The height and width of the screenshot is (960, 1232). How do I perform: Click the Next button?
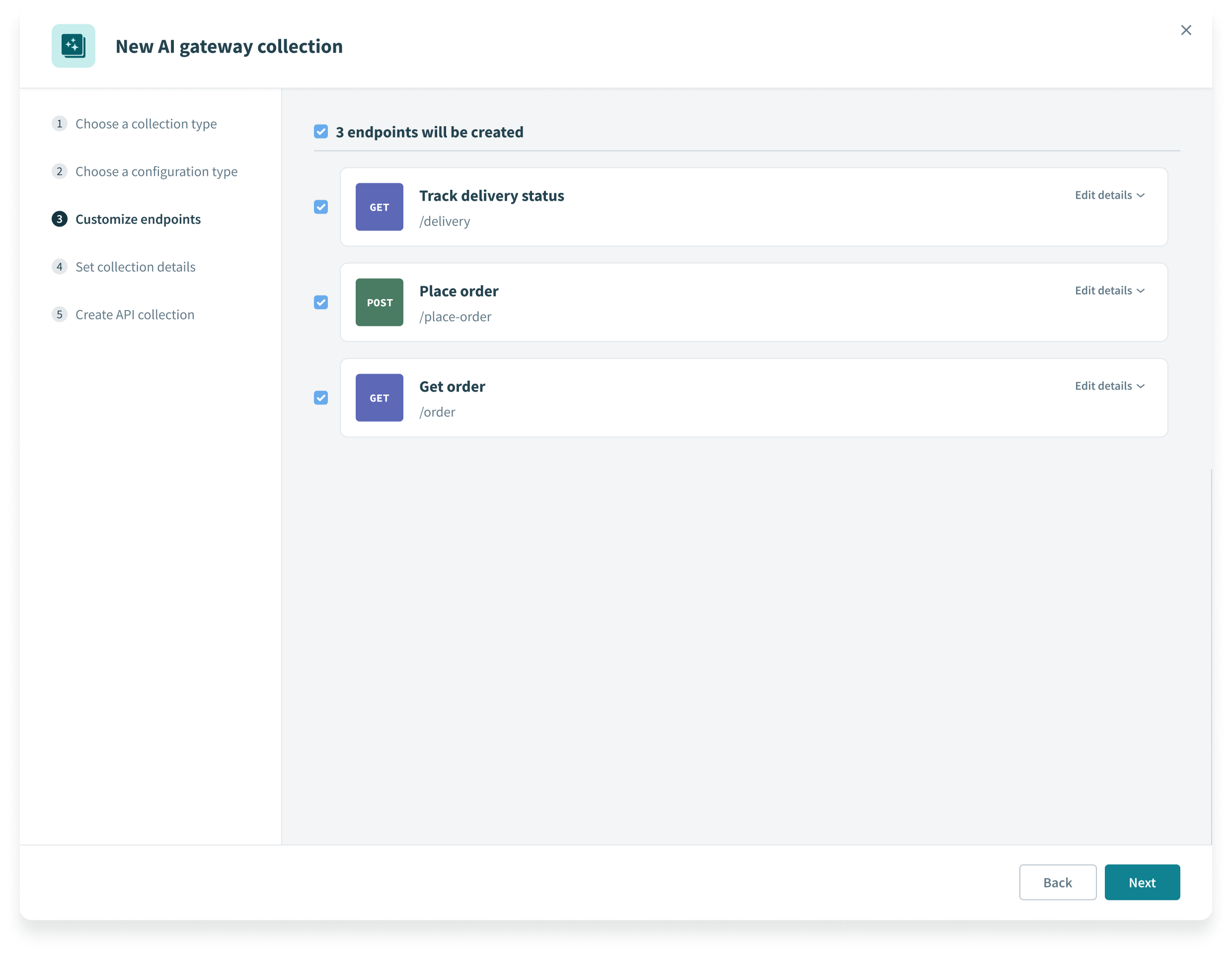click(x=1142, y=882)
